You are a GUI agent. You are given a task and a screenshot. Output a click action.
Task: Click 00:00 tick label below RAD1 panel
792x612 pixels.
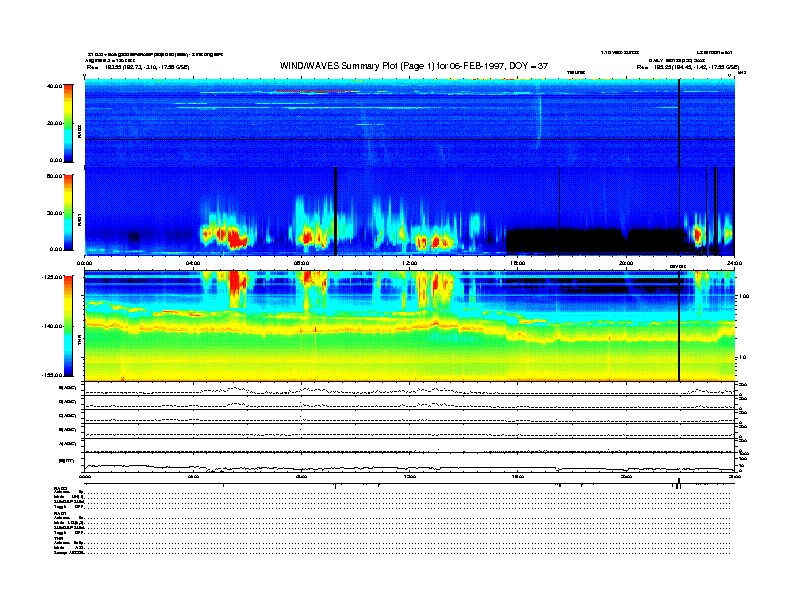point(84,264)
